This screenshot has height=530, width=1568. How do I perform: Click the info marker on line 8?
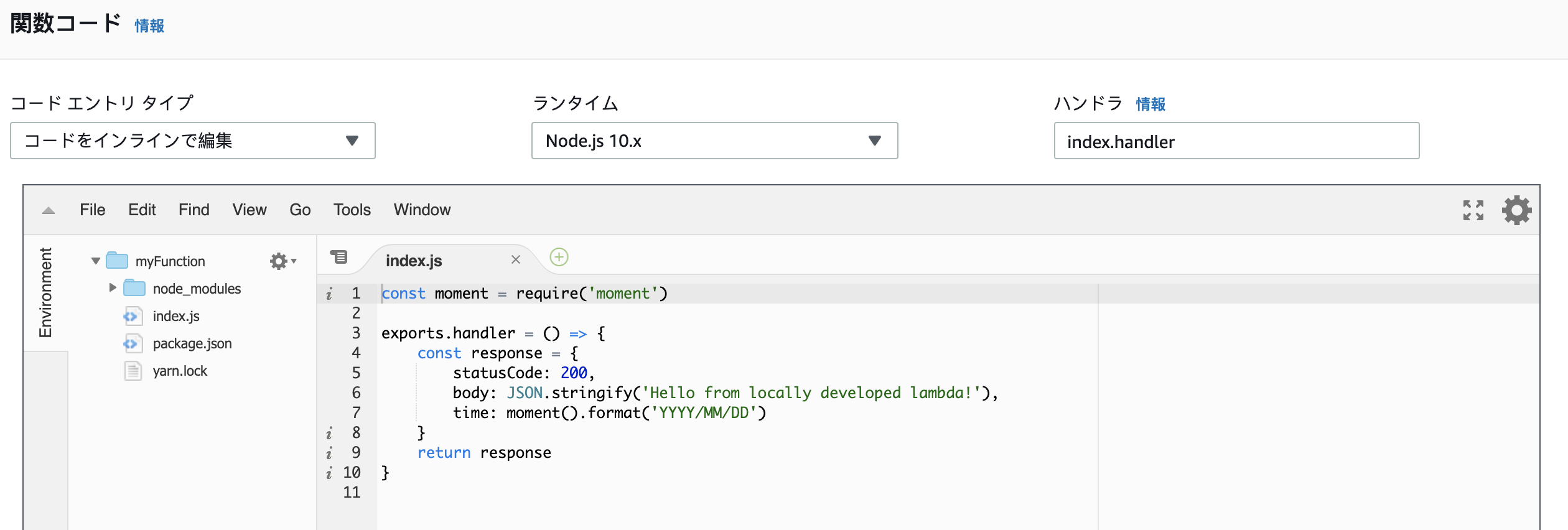[329, 433]
